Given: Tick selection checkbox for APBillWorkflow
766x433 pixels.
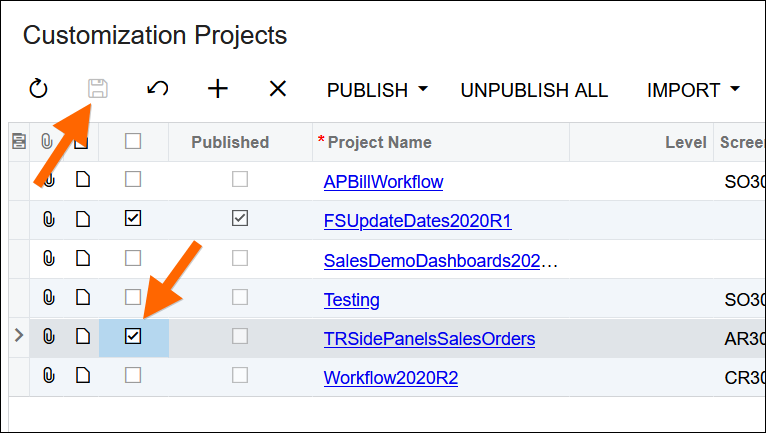Looking at the screenshot, I should pyautogui.click(x=133, y=180).
